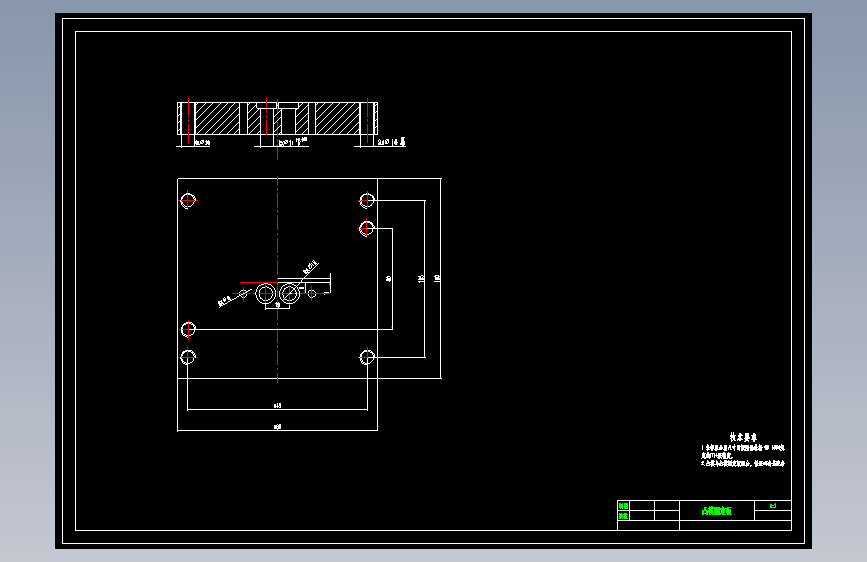The height and width of the screenshot is (562, 867).
Task: Click the technical requirements heading above the notes
Action: click(743, 437)
